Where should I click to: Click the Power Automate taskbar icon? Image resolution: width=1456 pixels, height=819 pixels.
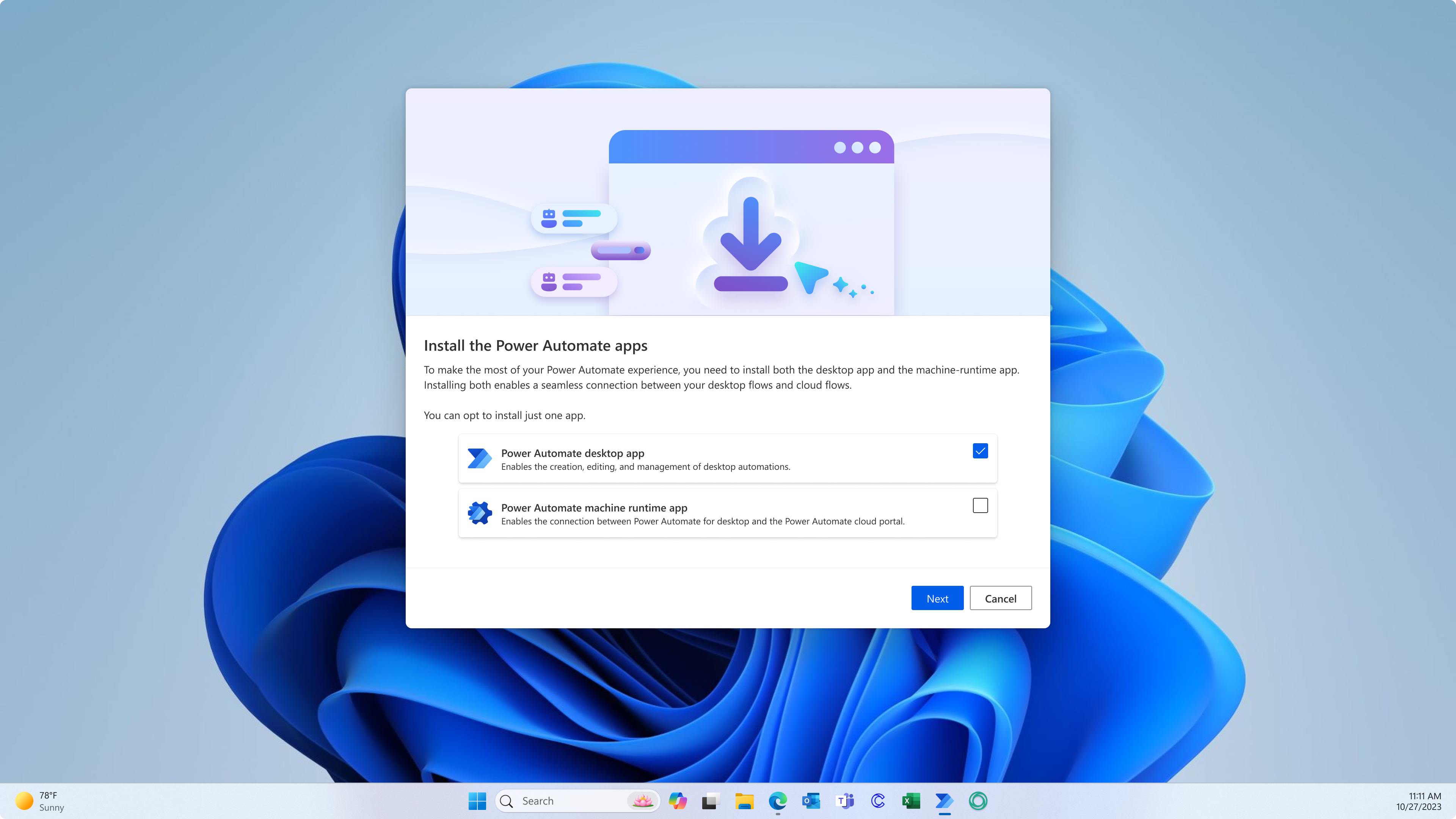point(944,800)
